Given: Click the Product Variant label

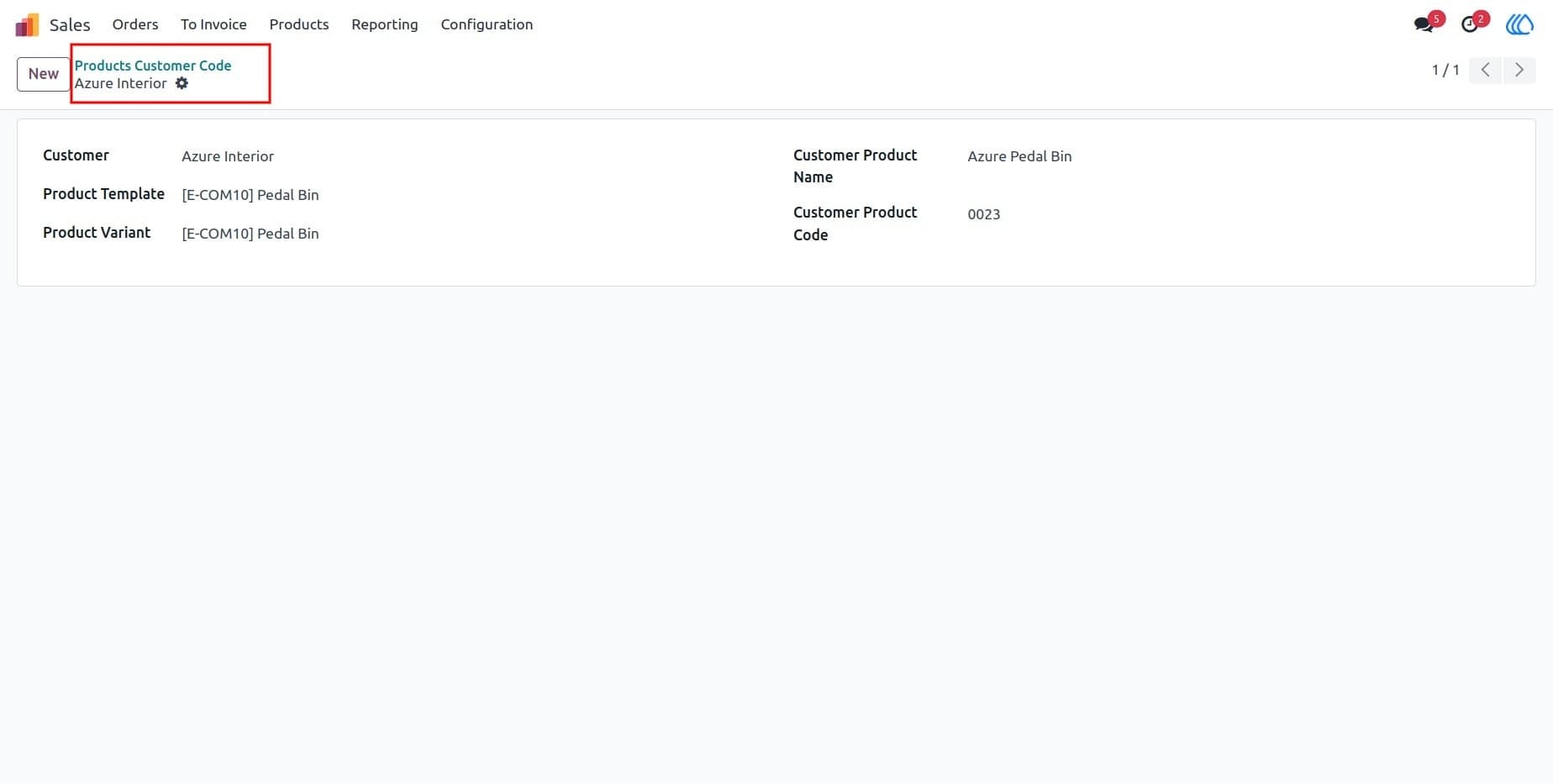Looking at the screenshot, I should [97, 233].
